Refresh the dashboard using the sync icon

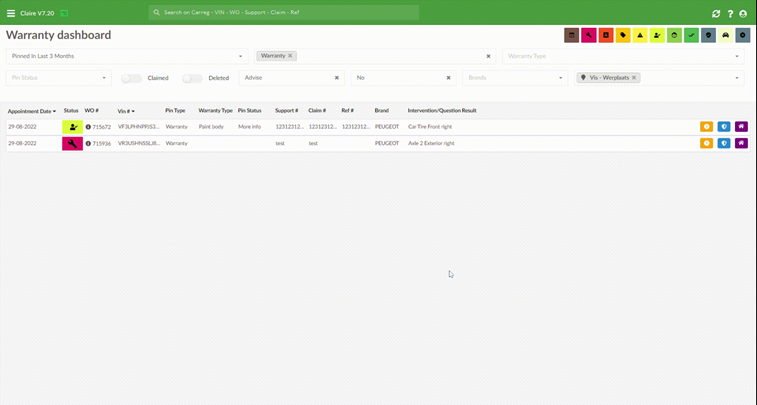point(716,13)
